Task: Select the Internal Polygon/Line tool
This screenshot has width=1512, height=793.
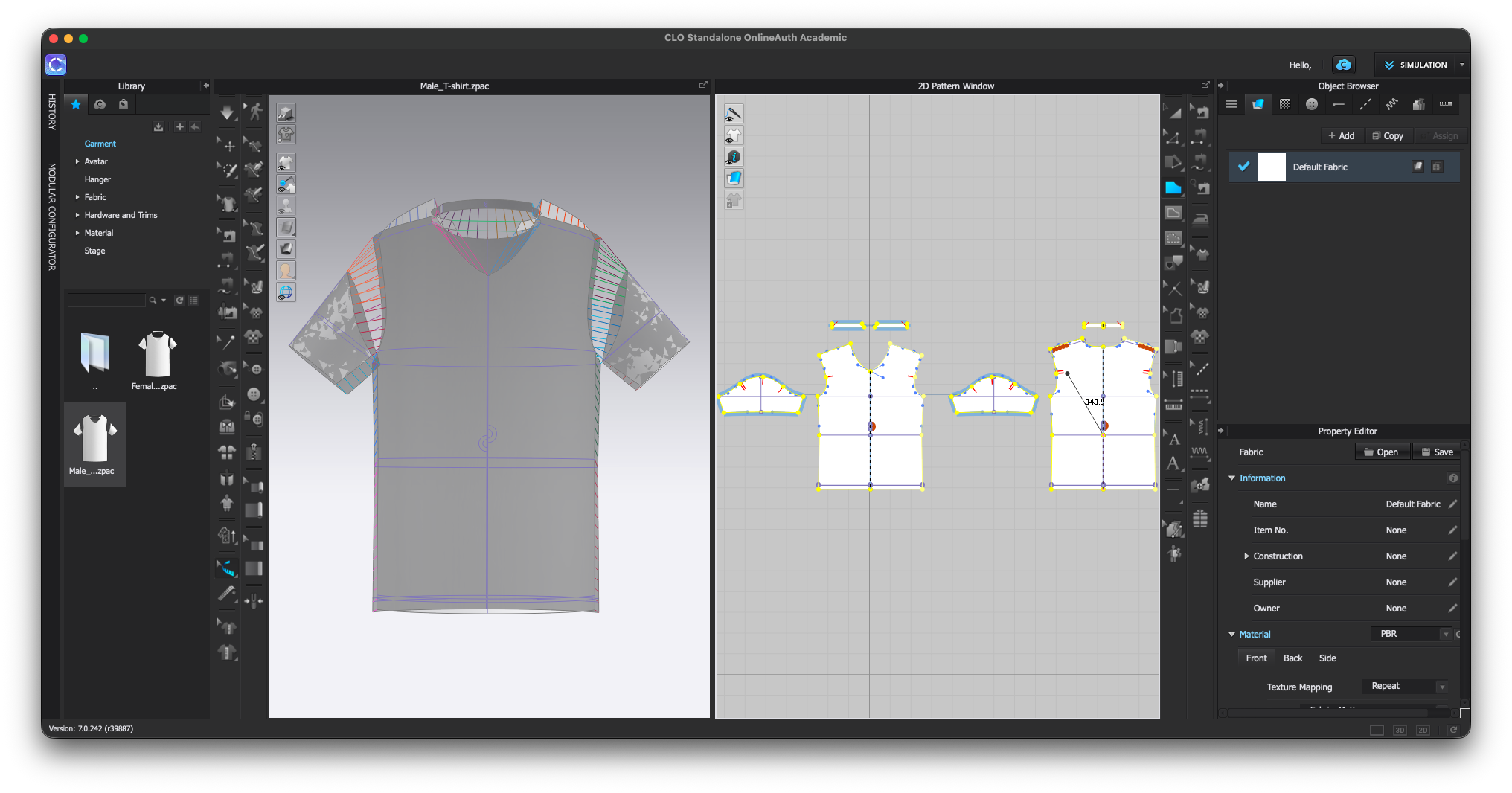Action: [1173, 213]
